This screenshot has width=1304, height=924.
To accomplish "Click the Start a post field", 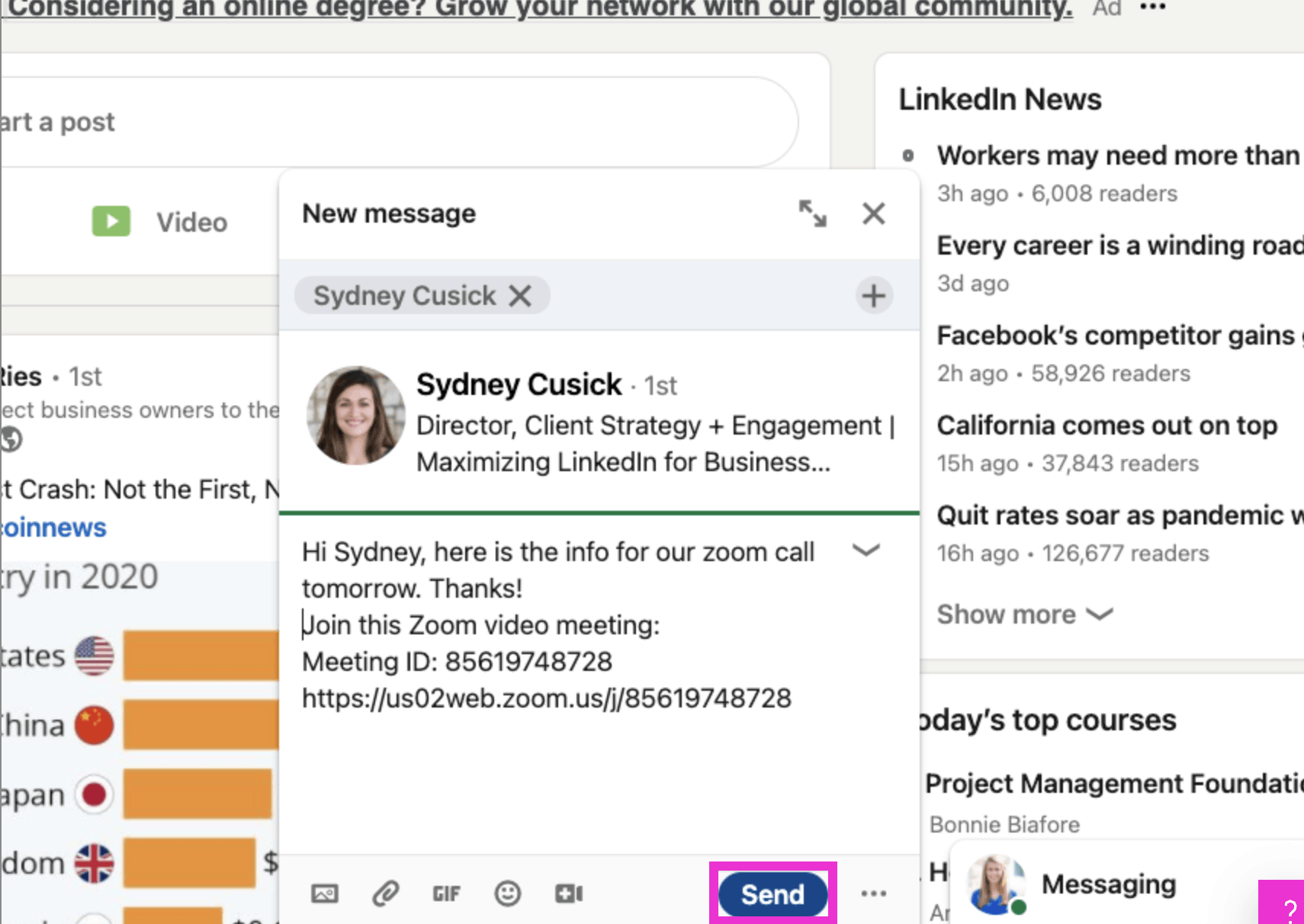I will click(x=399, y=122).
